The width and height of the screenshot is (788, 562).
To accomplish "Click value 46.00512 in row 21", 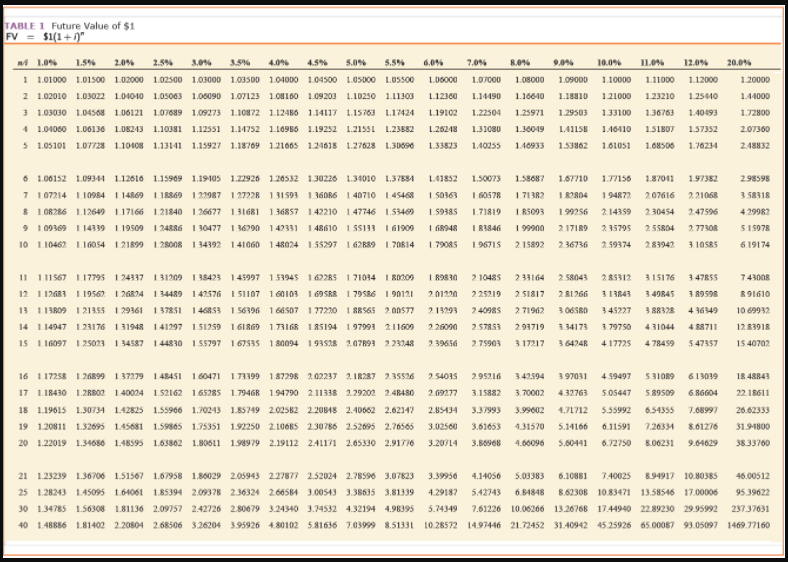I will coord(753,476).
